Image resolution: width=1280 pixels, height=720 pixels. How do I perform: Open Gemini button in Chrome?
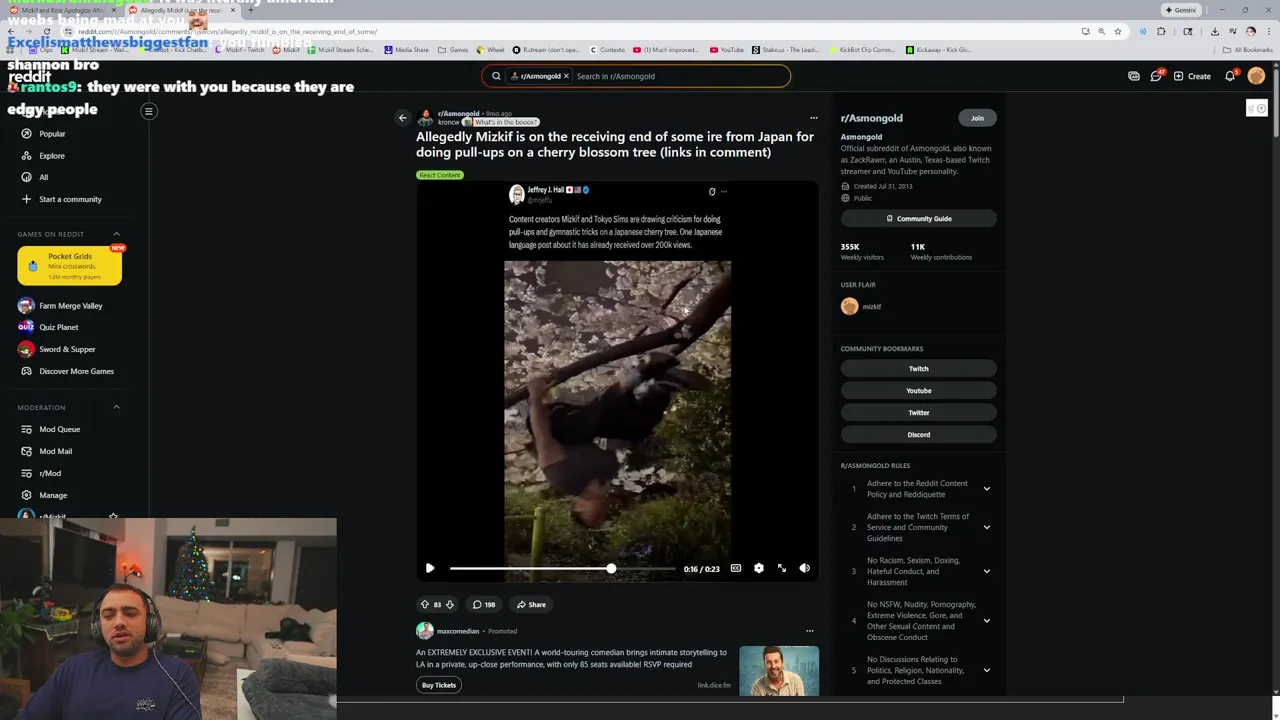click(x=1180, y=10)
